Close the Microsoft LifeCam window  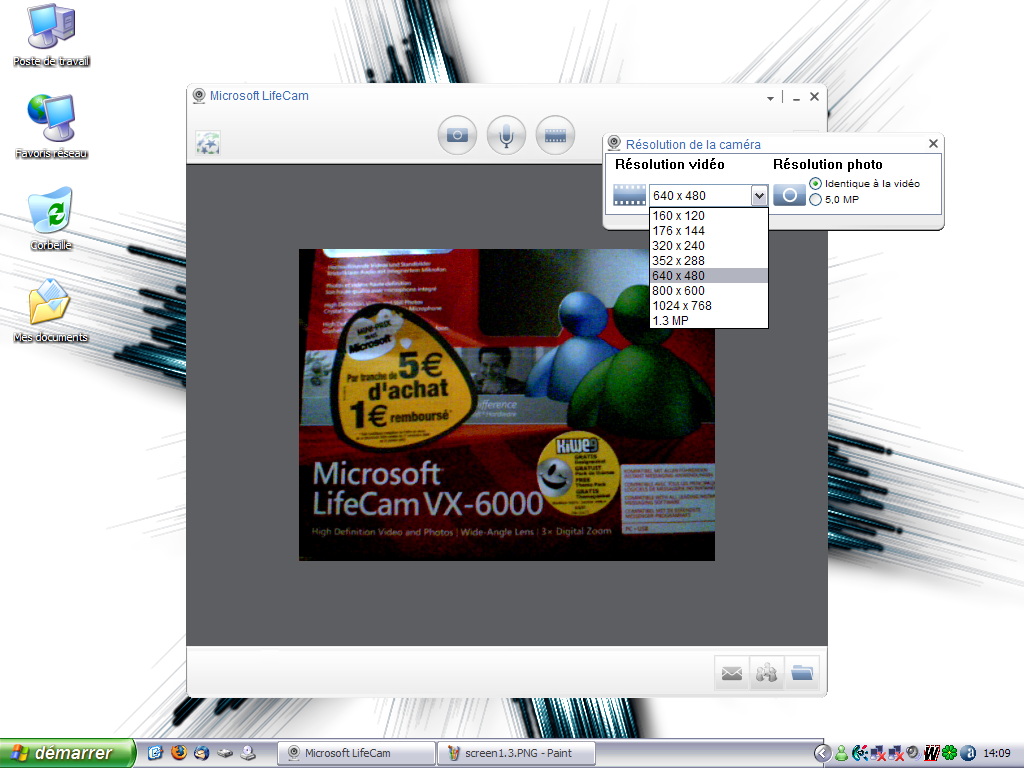pyautogui.click(x=814, y=97)
